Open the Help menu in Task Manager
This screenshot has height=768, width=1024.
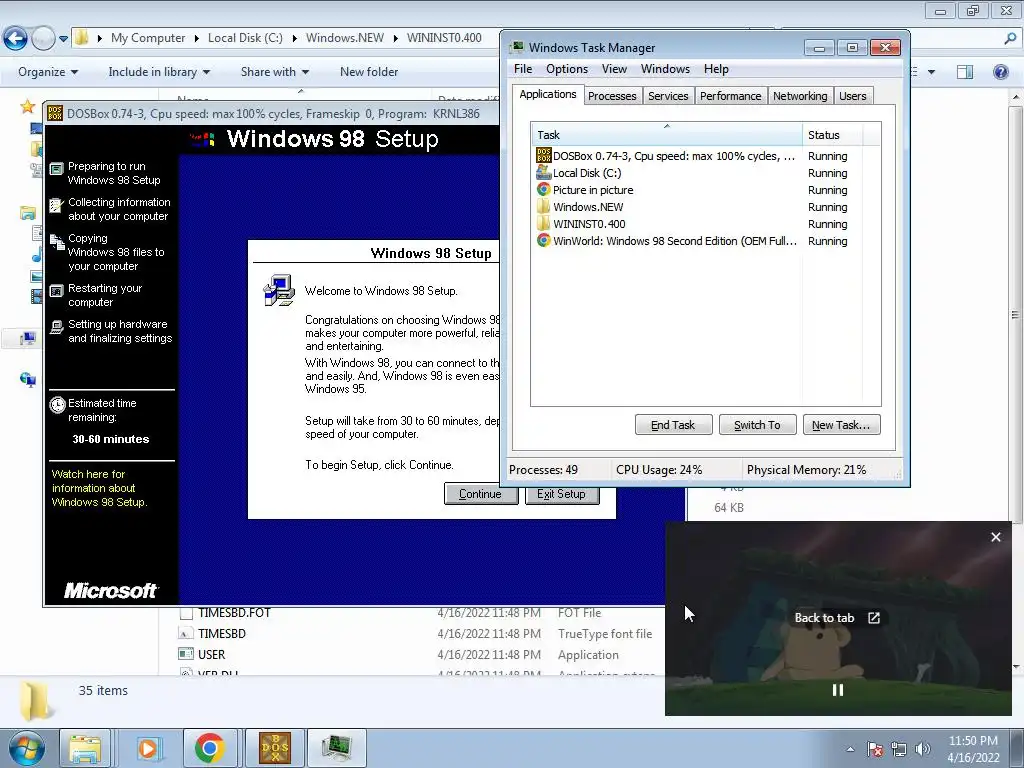point(716,69)
